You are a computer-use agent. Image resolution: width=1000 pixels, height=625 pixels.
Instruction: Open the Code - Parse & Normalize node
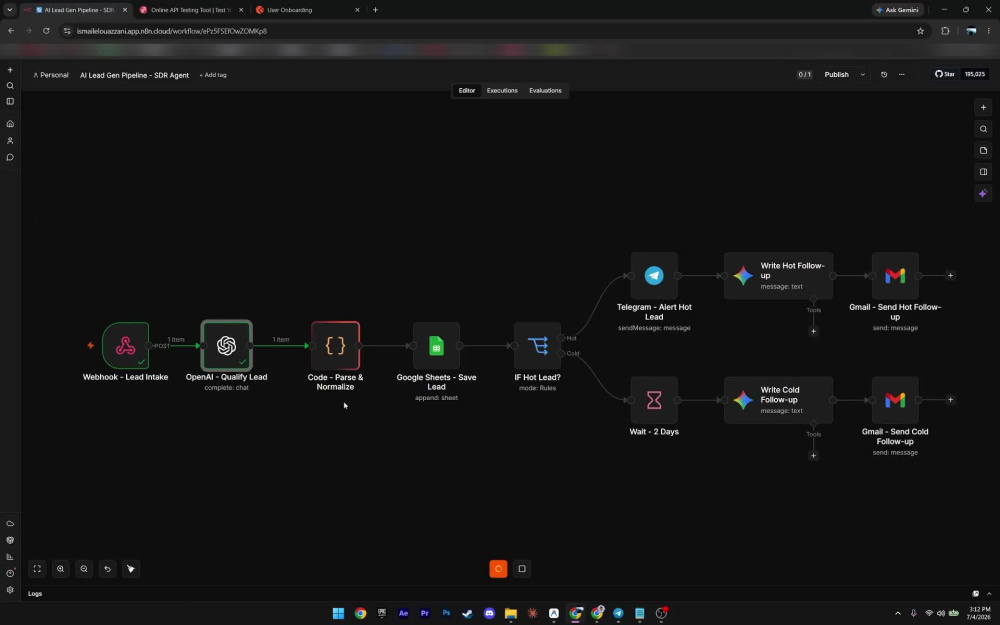click(335, 346)
